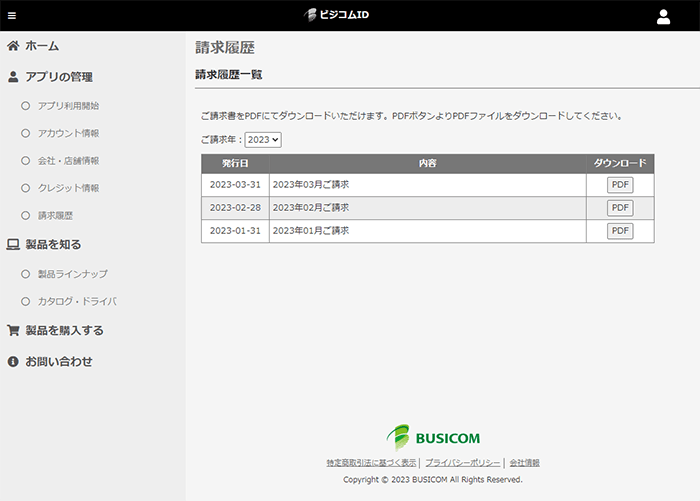The width and height of the screenshot is (700, 501).
Task: Open クレジット情報 in sidebar
Action: pos(68,188)
